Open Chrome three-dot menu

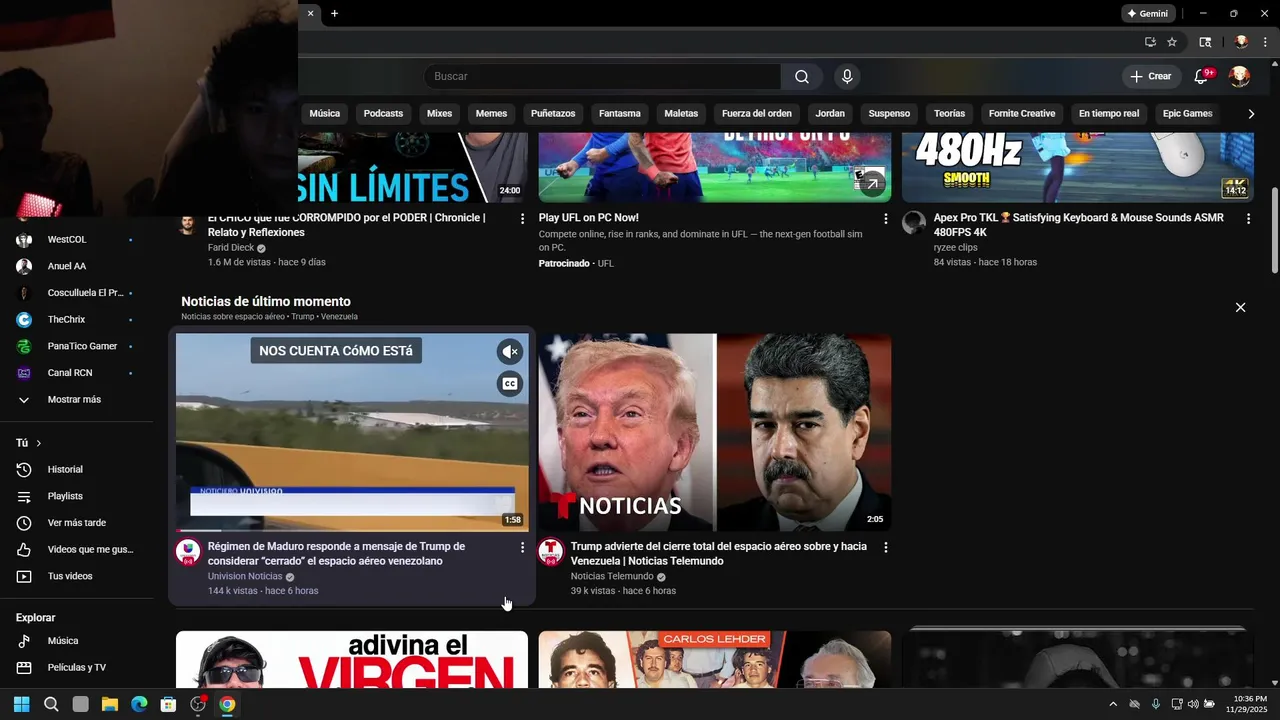click(x=1265, y=42)
